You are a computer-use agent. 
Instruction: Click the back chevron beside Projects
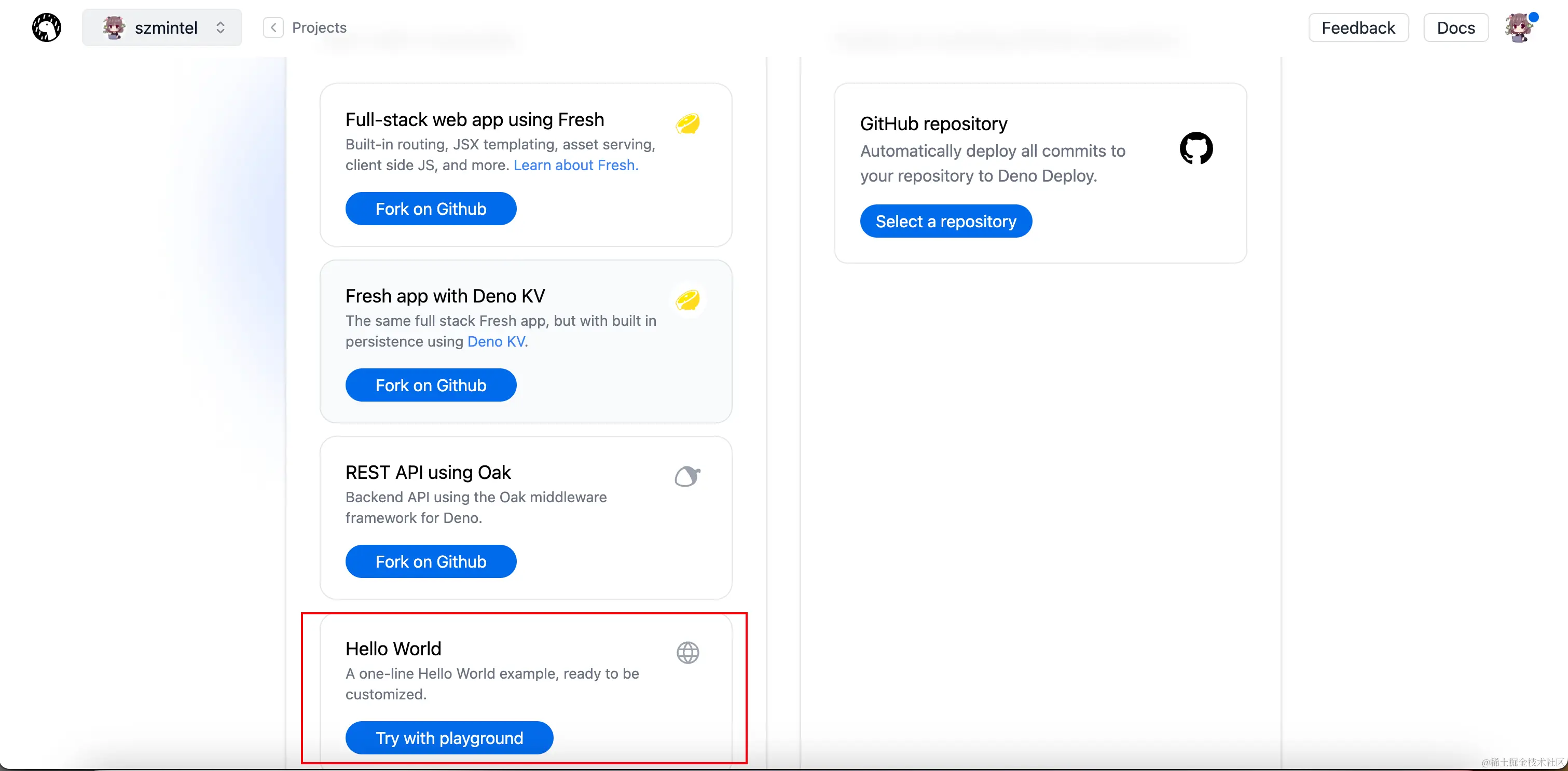coord(273,27)
